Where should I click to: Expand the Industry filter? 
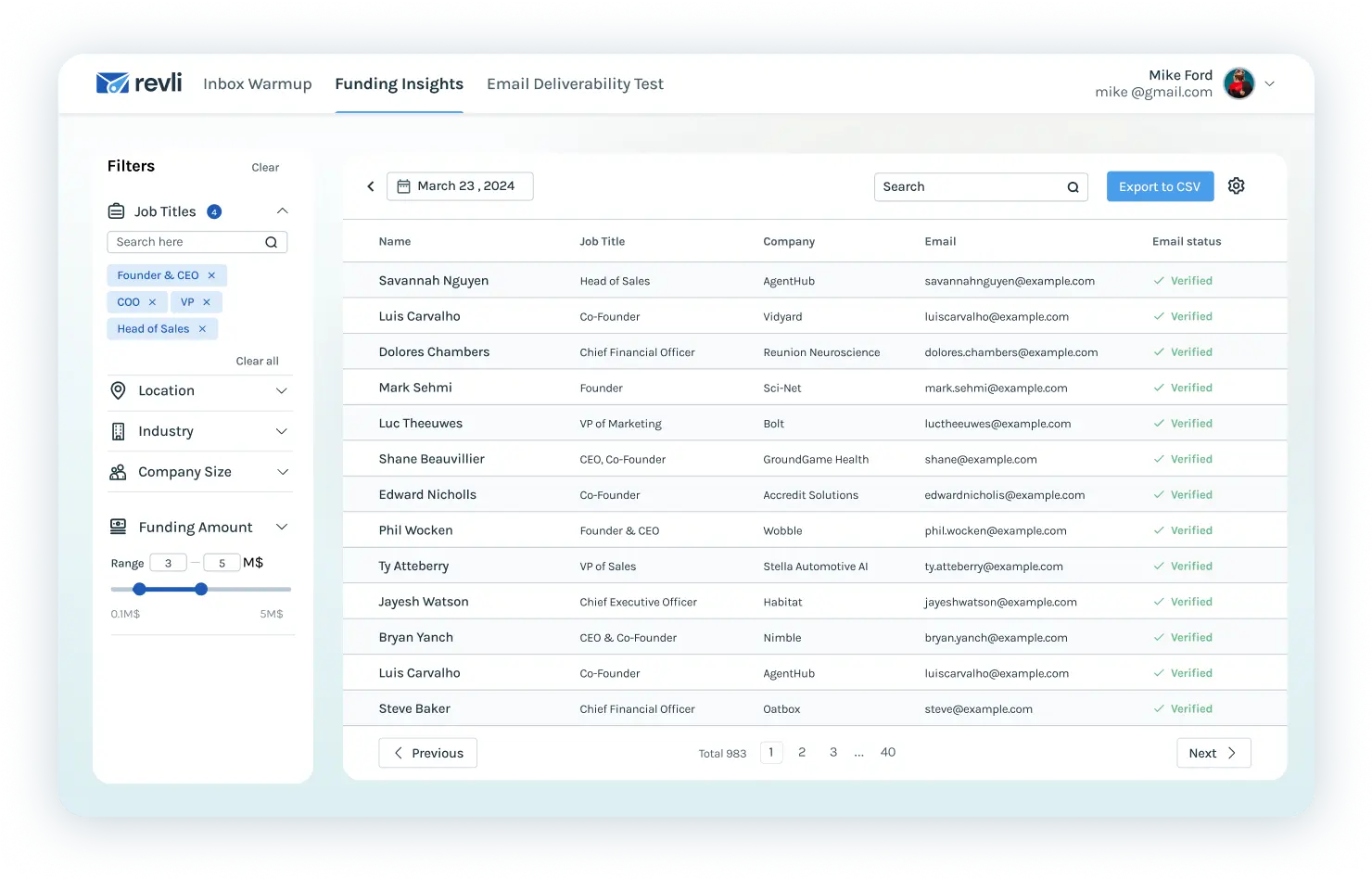[283, 431]
